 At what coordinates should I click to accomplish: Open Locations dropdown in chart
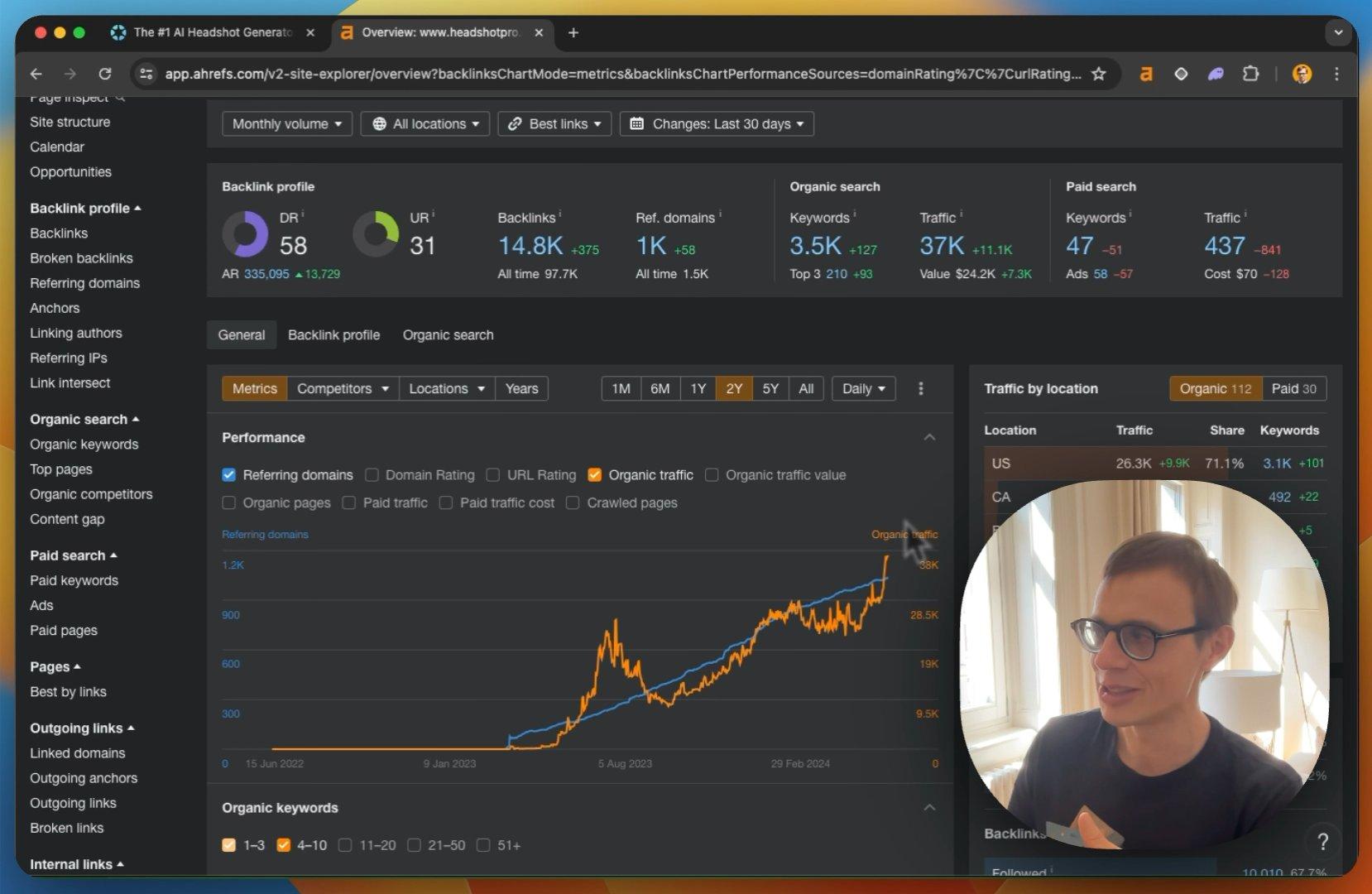coord(447,388)
